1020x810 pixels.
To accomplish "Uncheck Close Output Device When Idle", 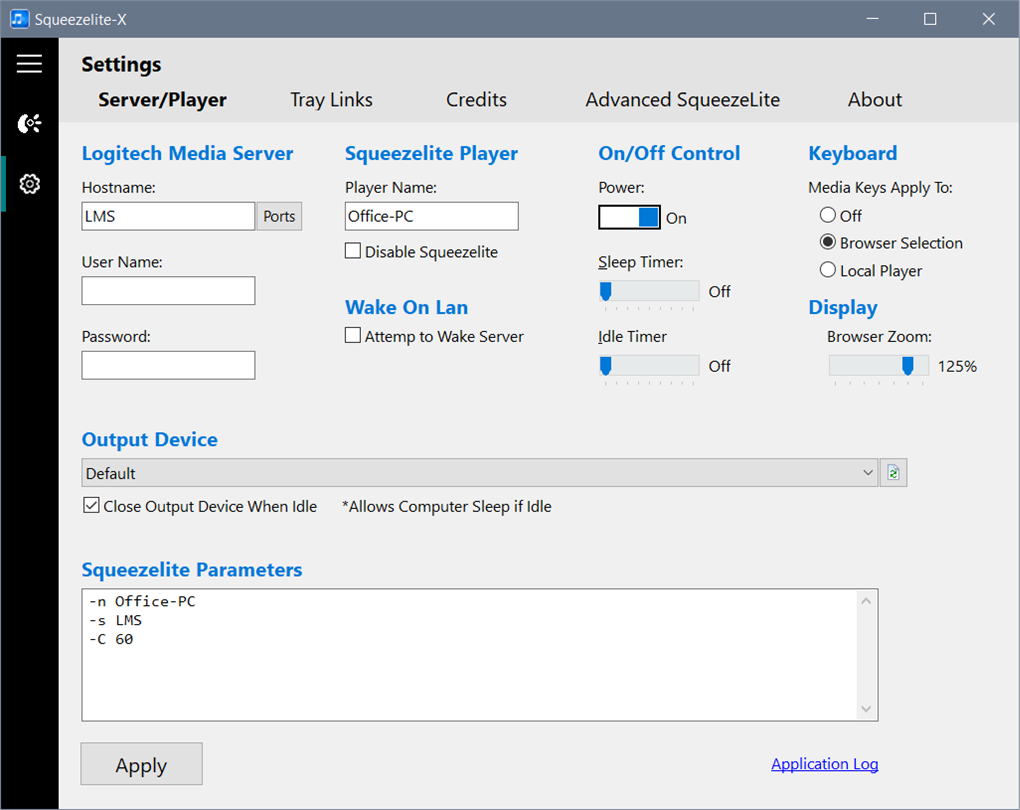I will coord(92,506).
